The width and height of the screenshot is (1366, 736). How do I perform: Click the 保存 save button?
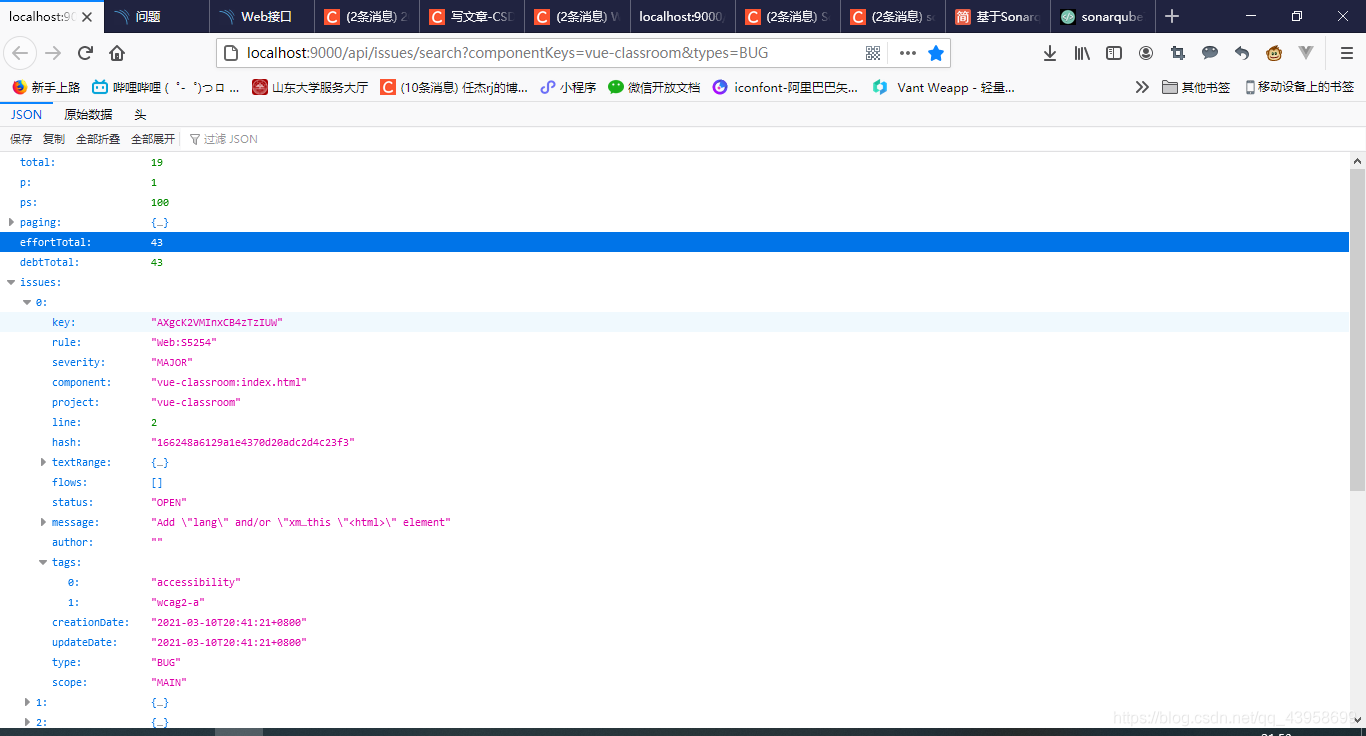tap(21, 139)
